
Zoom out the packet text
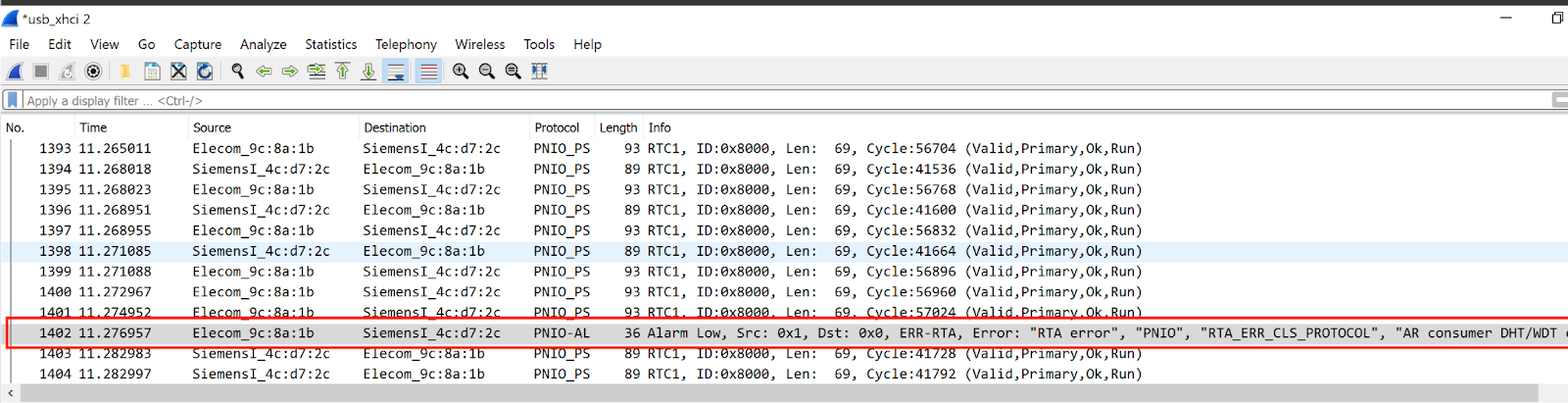click(x=487, y=71)
